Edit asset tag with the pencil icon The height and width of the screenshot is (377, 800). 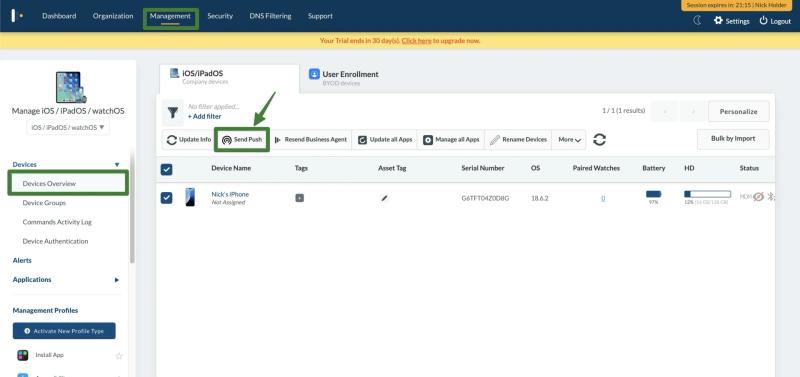[x=384, y=198]
